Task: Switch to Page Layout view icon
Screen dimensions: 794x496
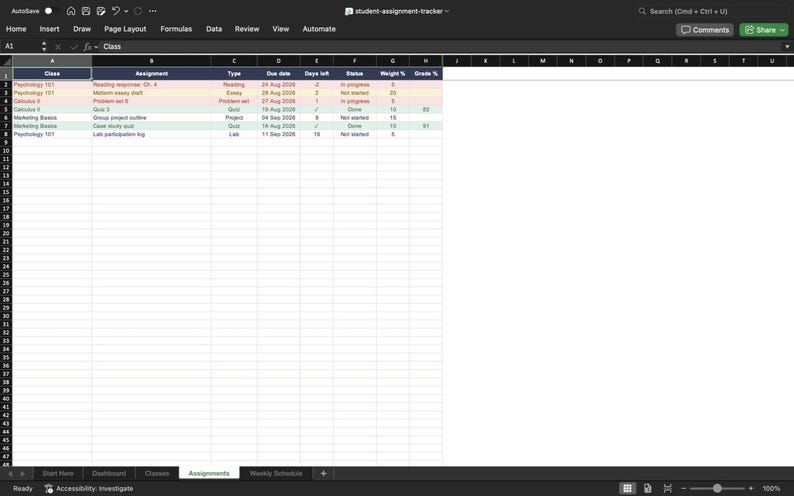Action: [x=648, y=488]
